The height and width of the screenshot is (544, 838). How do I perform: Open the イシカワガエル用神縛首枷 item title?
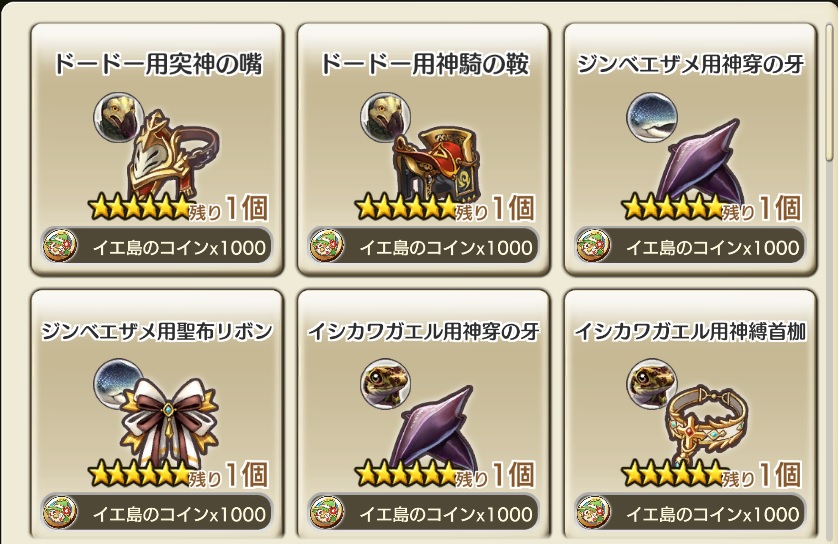point(690,332)
